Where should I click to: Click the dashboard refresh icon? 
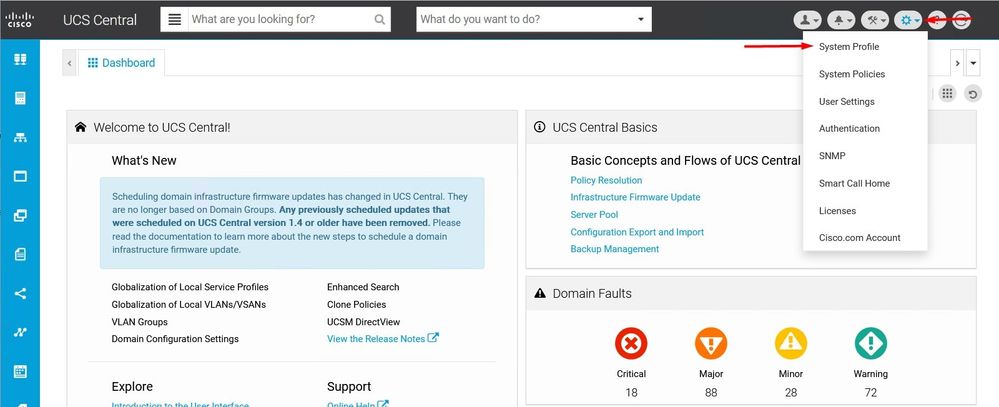pos(972,94)
